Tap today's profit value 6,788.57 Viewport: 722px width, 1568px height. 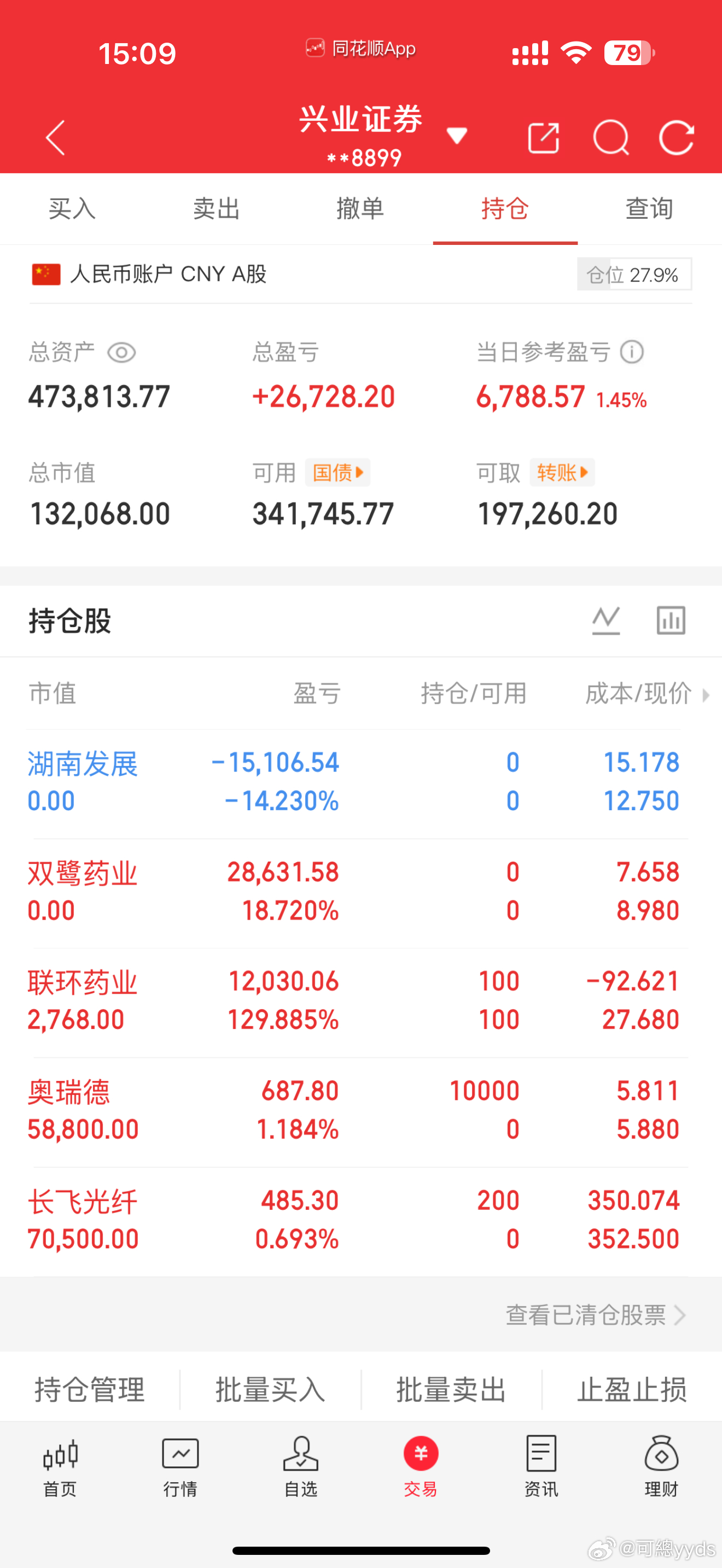[x=530, y=397]
